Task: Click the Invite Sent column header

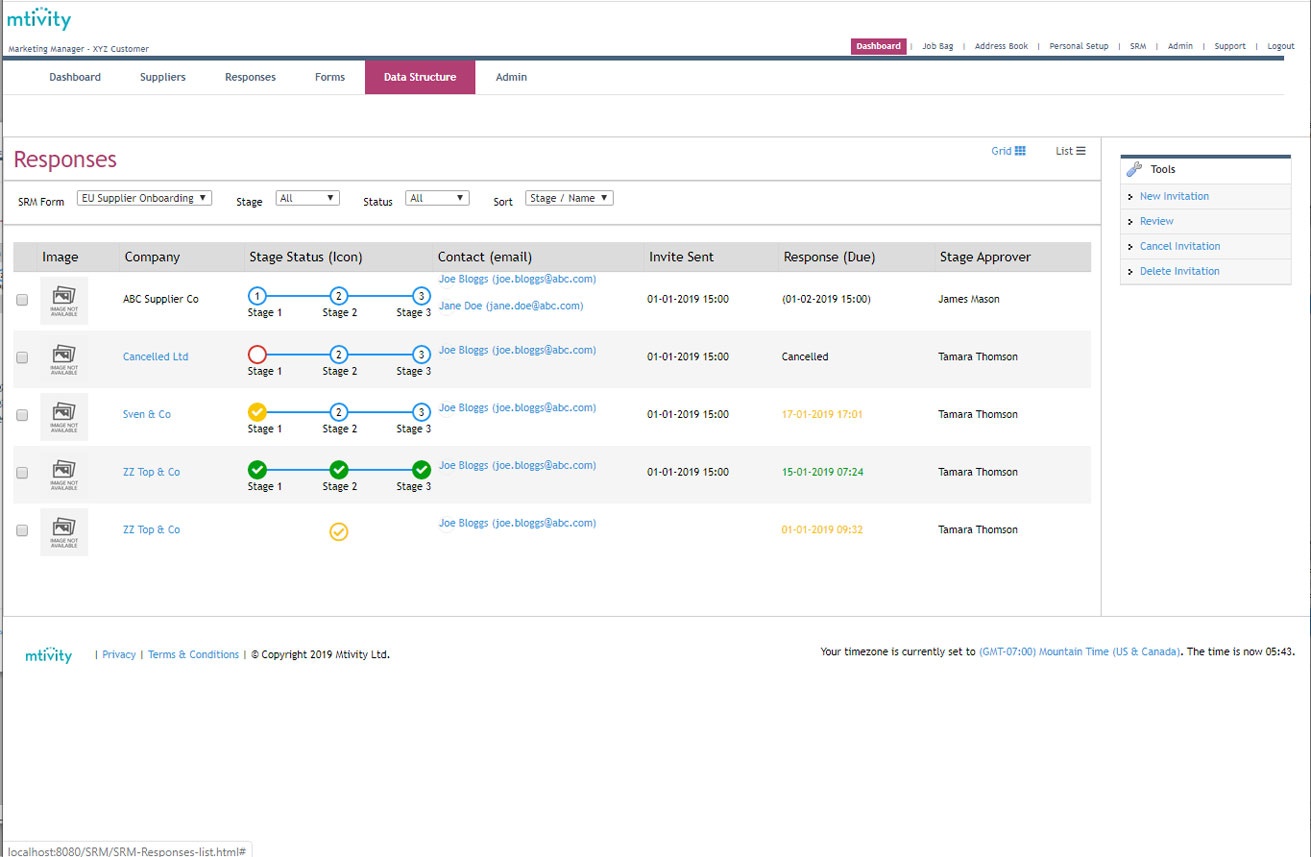Action: point(681,257)
